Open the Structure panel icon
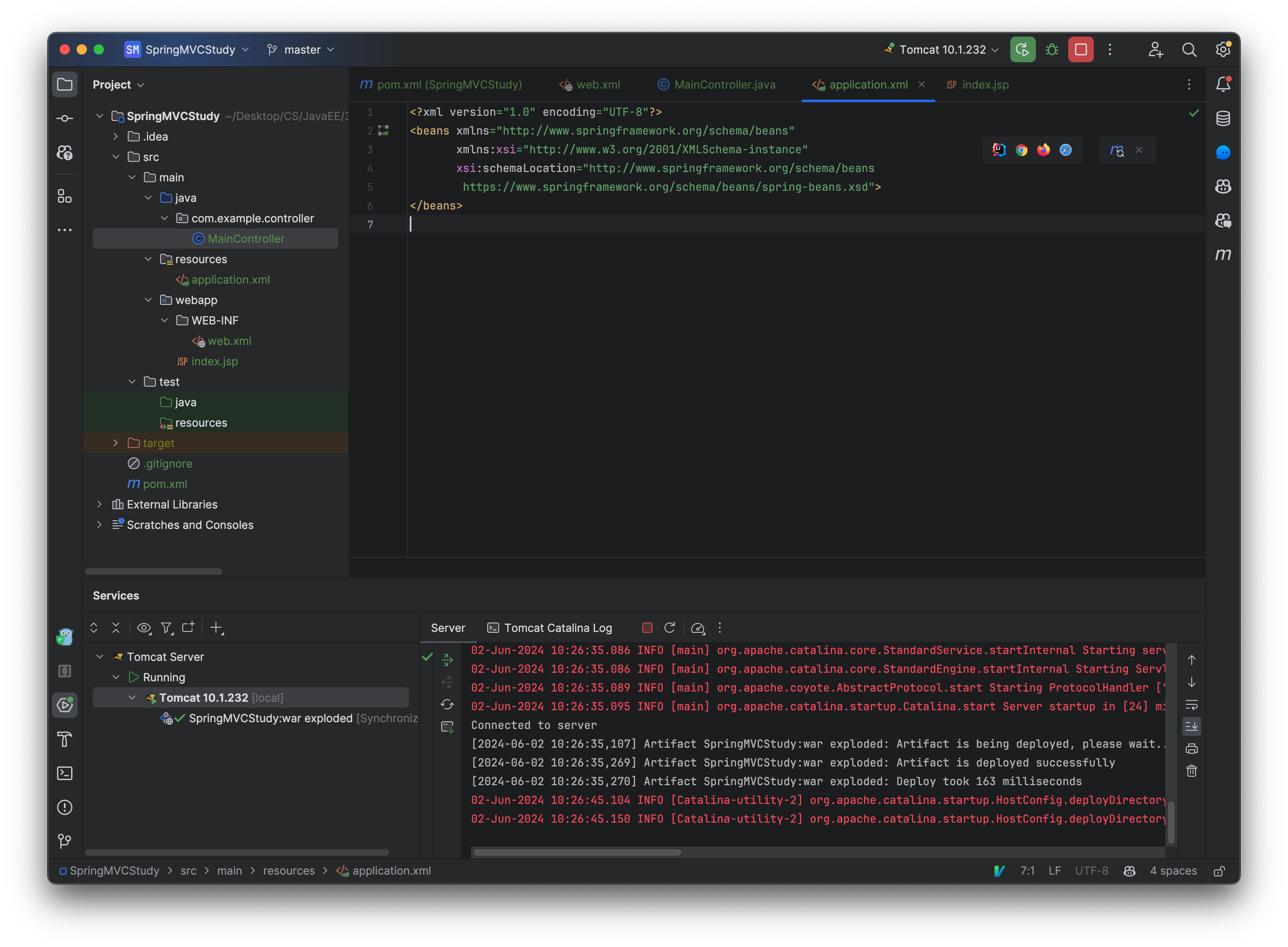This screenshot has width=1288, height=947. click(x=64, y=197)
